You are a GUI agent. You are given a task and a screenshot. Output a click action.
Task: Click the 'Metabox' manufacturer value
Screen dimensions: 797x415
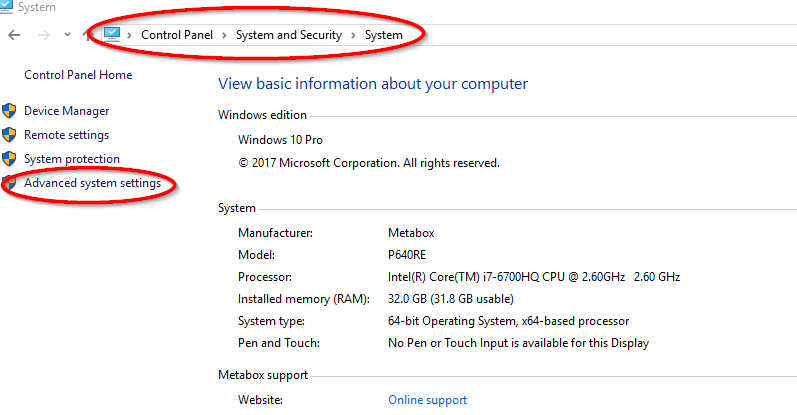pos(411,233)
